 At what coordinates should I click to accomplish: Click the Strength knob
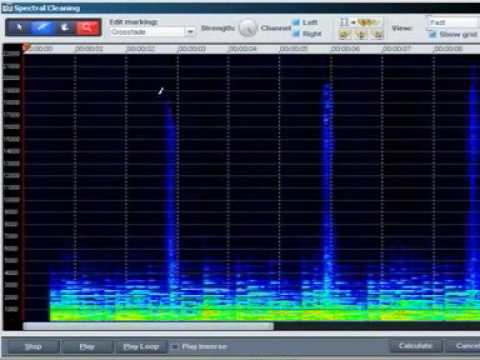coord(248,28)
